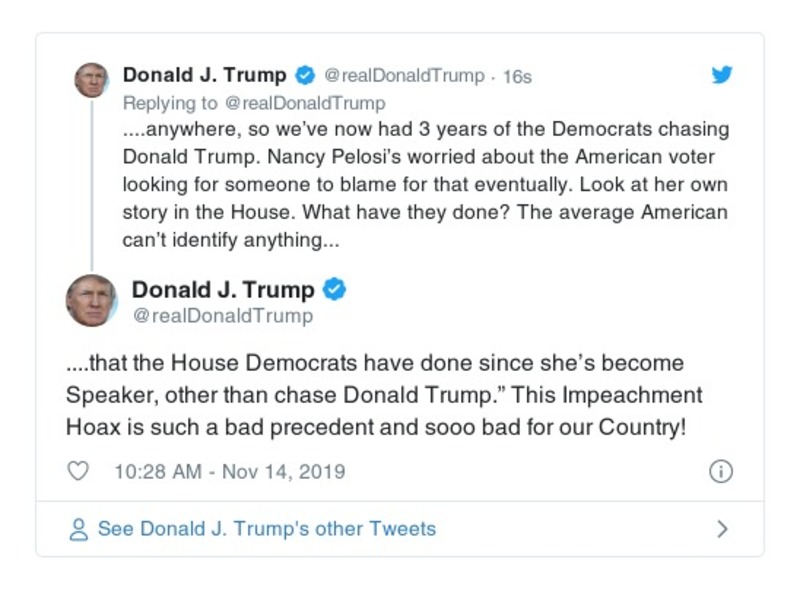The height and width of the screenshot is (607, 800).
Task: Click the person icon beside other Tweets
Action: [77, 529]
